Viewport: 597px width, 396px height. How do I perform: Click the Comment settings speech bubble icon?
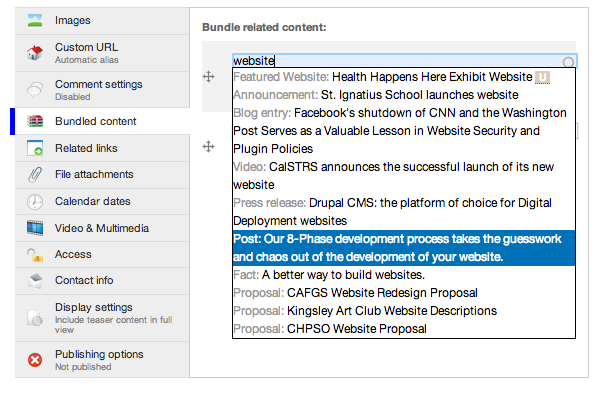(35, 89)
